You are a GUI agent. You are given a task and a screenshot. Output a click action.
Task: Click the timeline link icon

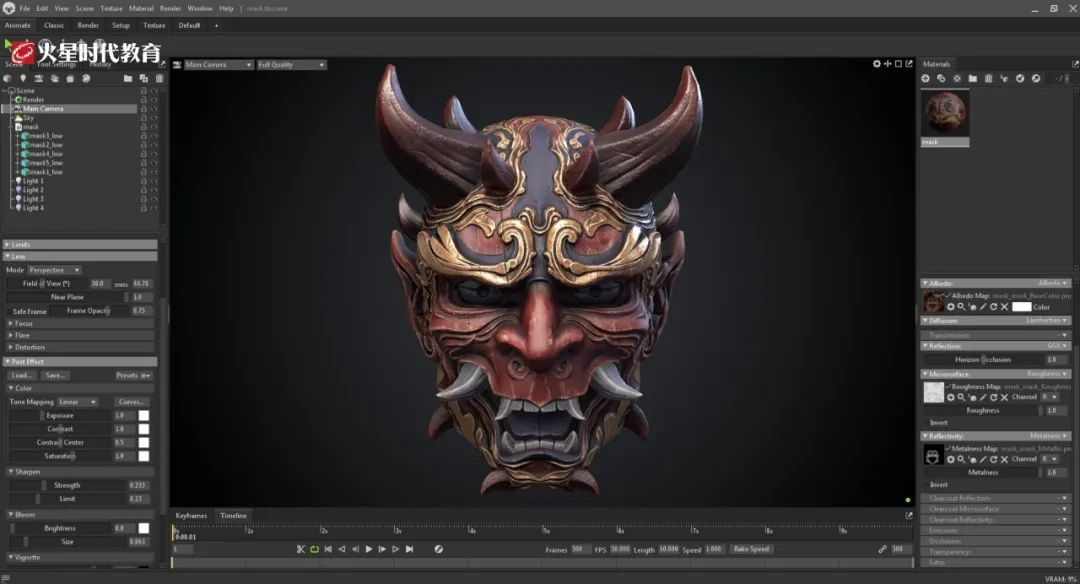pyautogui.click(x=882, y=549)
